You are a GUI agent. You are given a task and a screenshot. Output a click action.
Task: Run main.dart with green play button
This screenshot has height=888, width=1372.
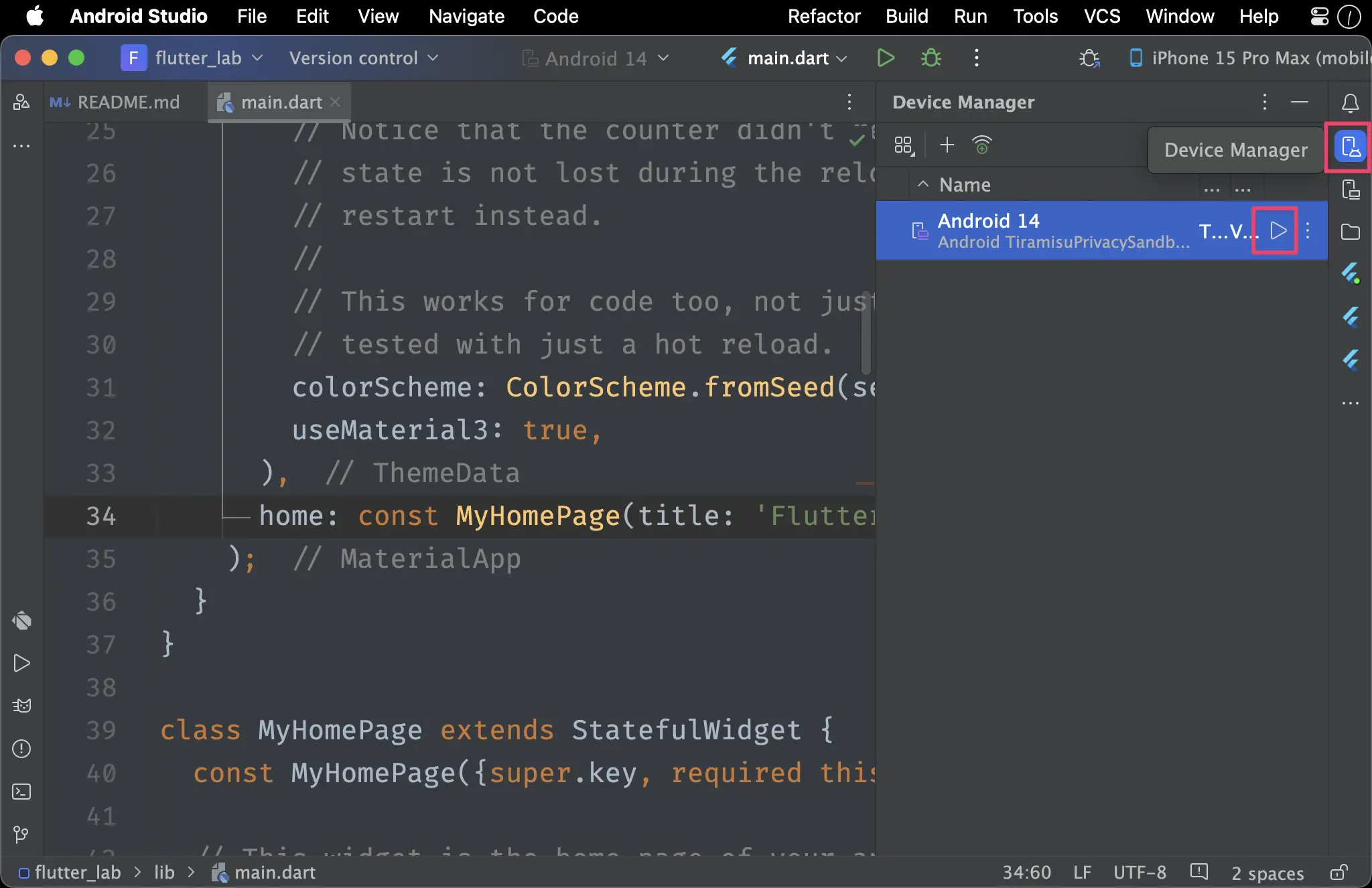886,58
